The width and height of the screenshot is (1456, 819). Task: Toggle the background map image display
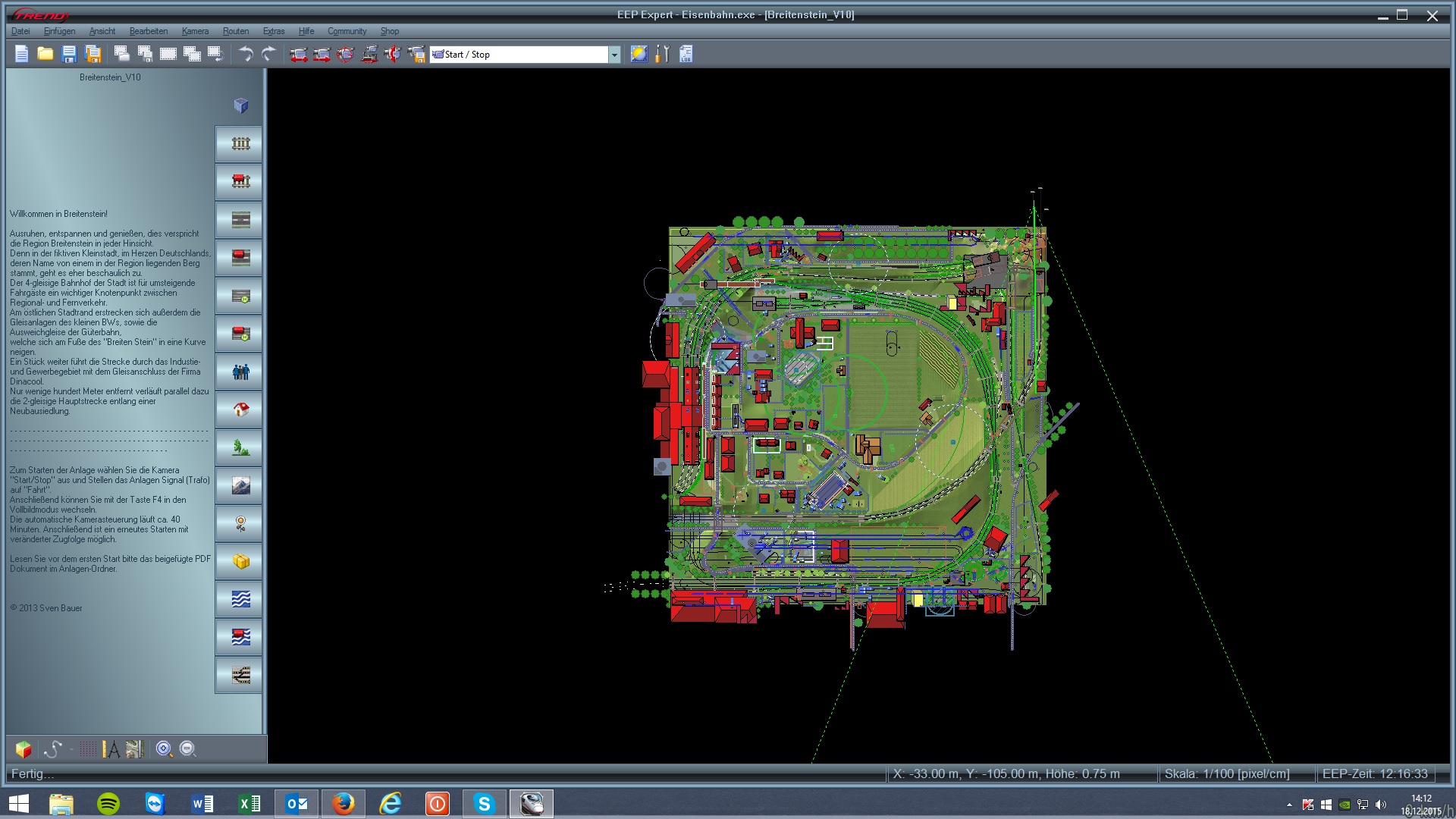(134, 749)
